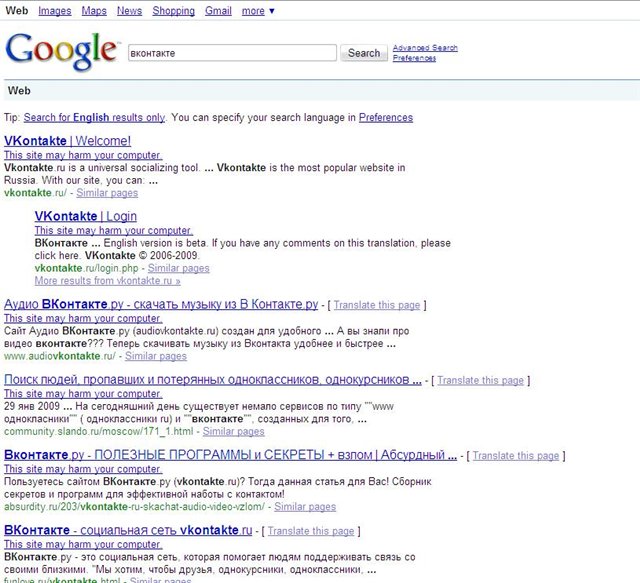Open Gmail from the top navigation

(218, 11)
